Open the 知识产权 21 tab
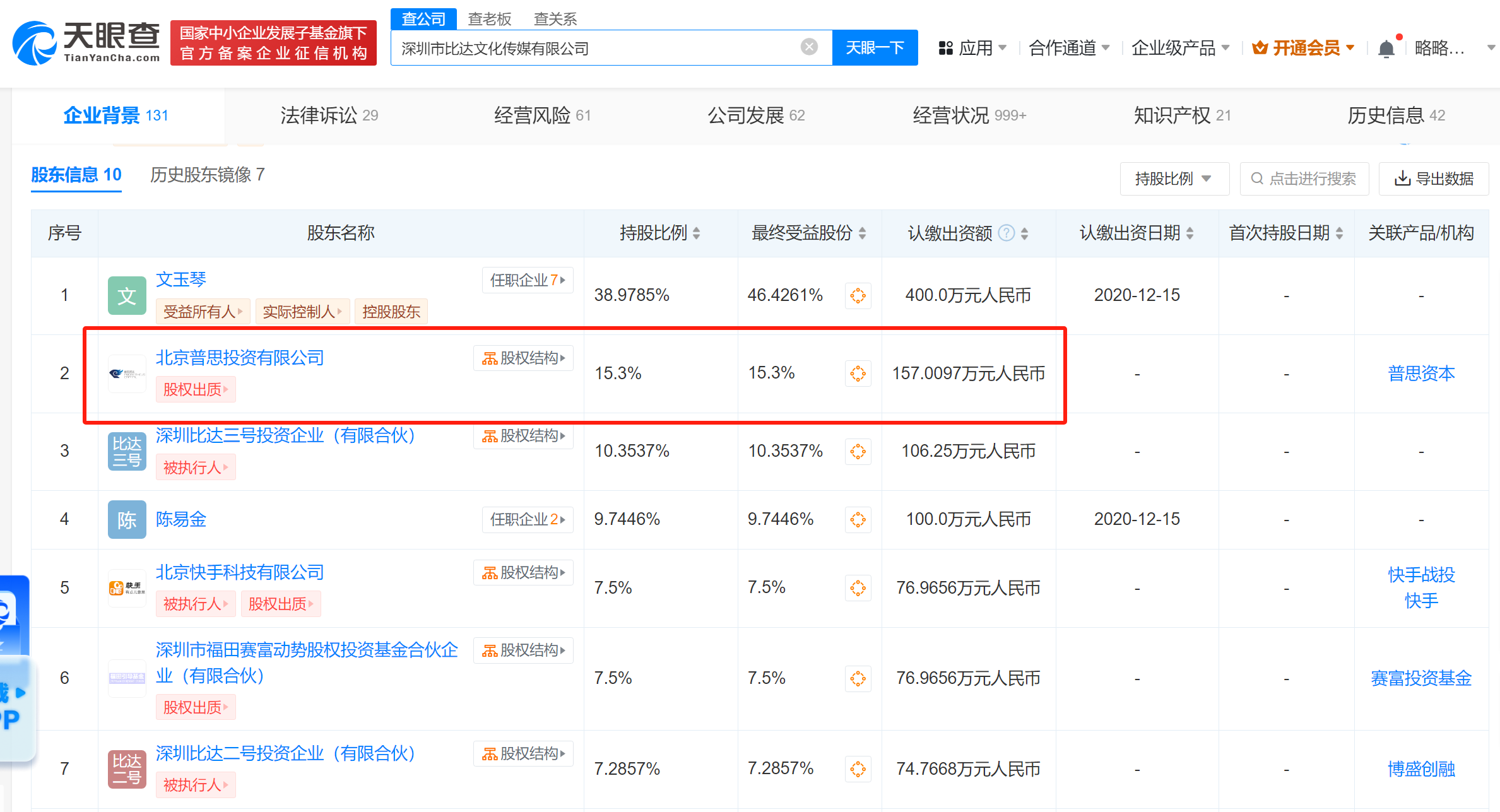The width and height of the screenshot is (1500, 812). click(1183, 115)
